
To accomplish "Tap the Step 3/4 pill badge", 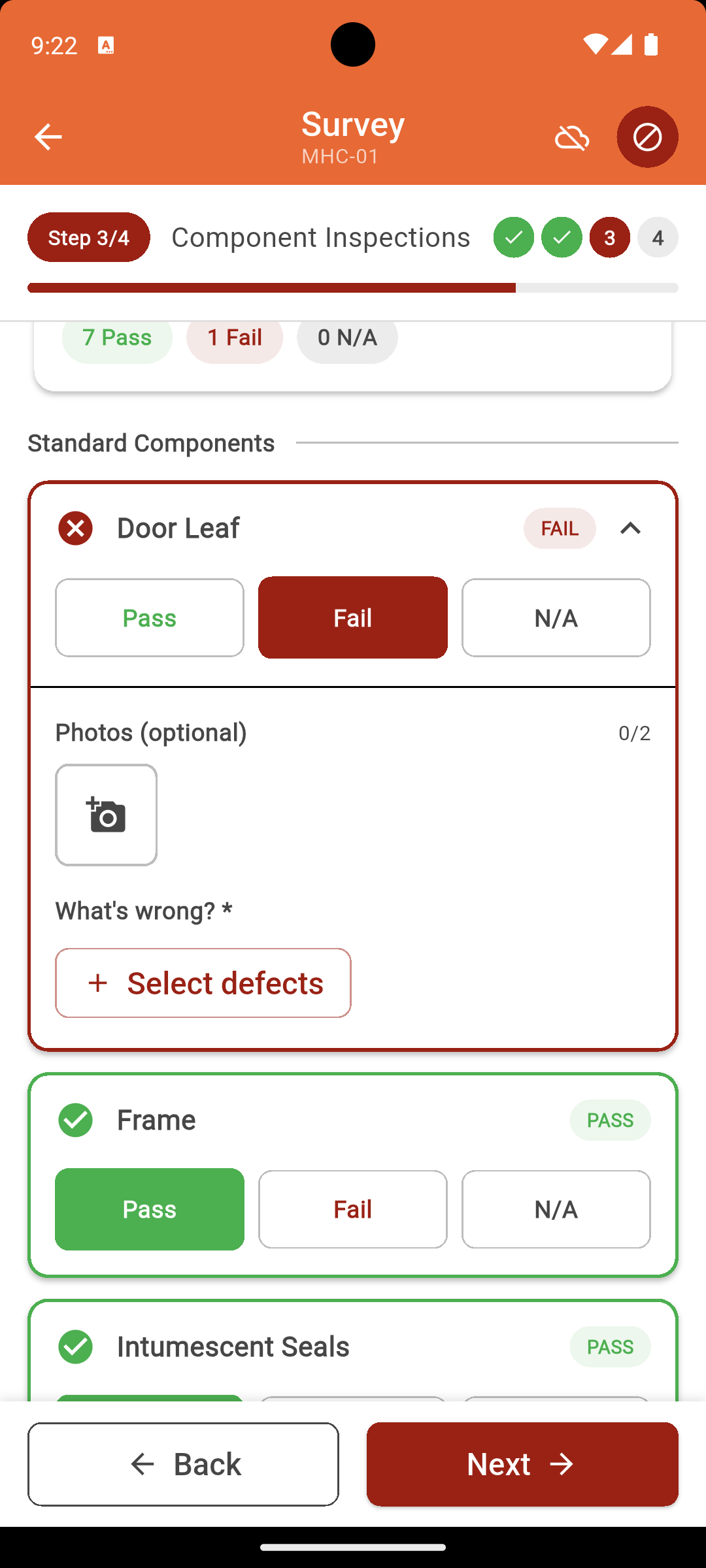I will pos(88,237).
